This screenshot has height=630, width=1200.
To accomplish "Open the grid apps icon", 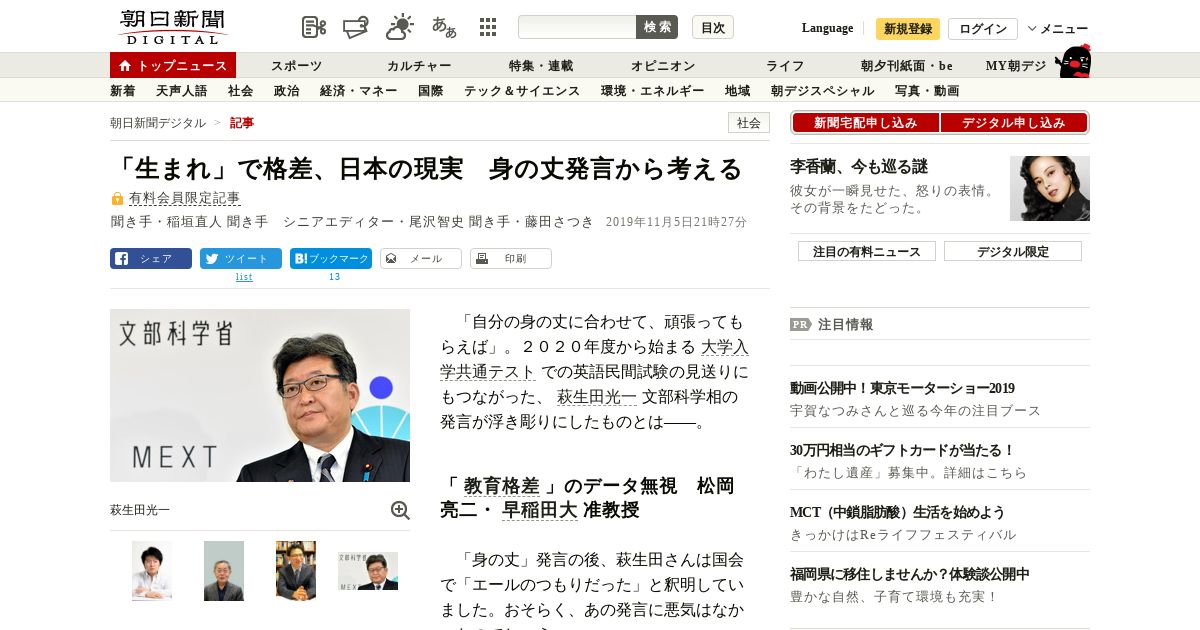I will click(488, 27).
